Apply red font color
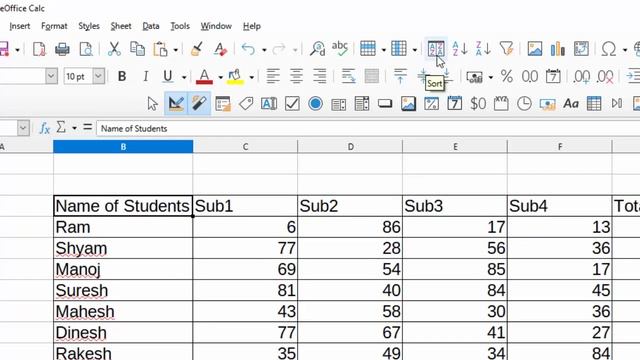The width and height of the screenshot is (640, 360). 204,76
